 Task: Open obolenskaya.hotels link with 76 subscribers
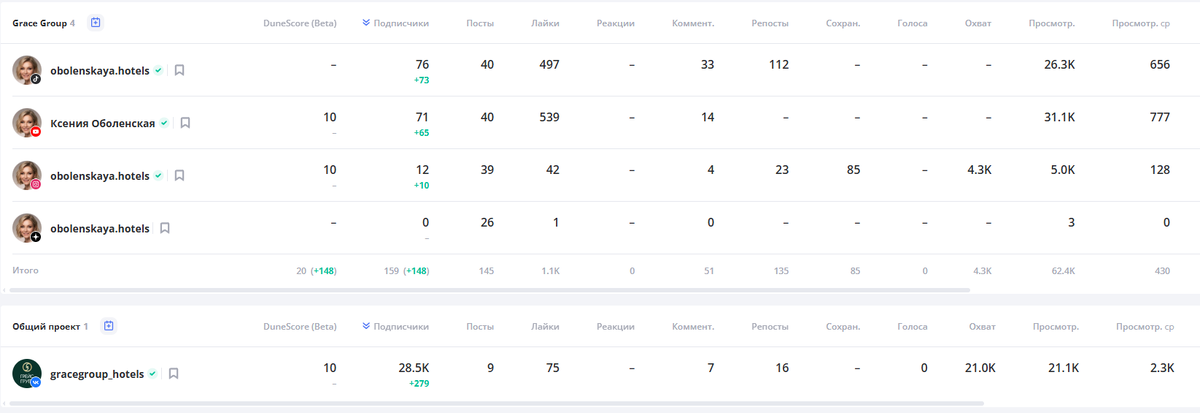[100, 70]
